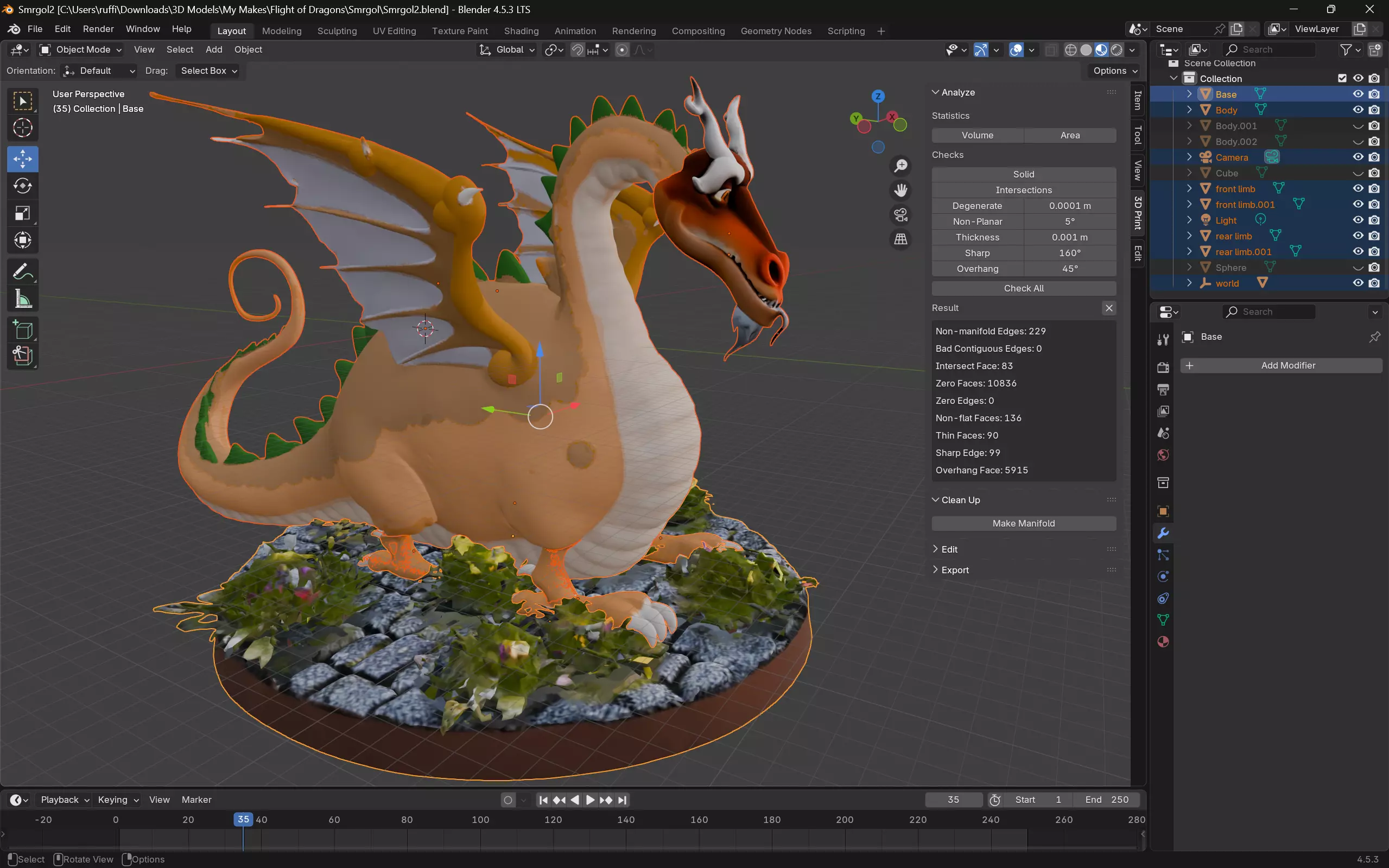Switch to Shading workspace tab

tap(521, 31)
